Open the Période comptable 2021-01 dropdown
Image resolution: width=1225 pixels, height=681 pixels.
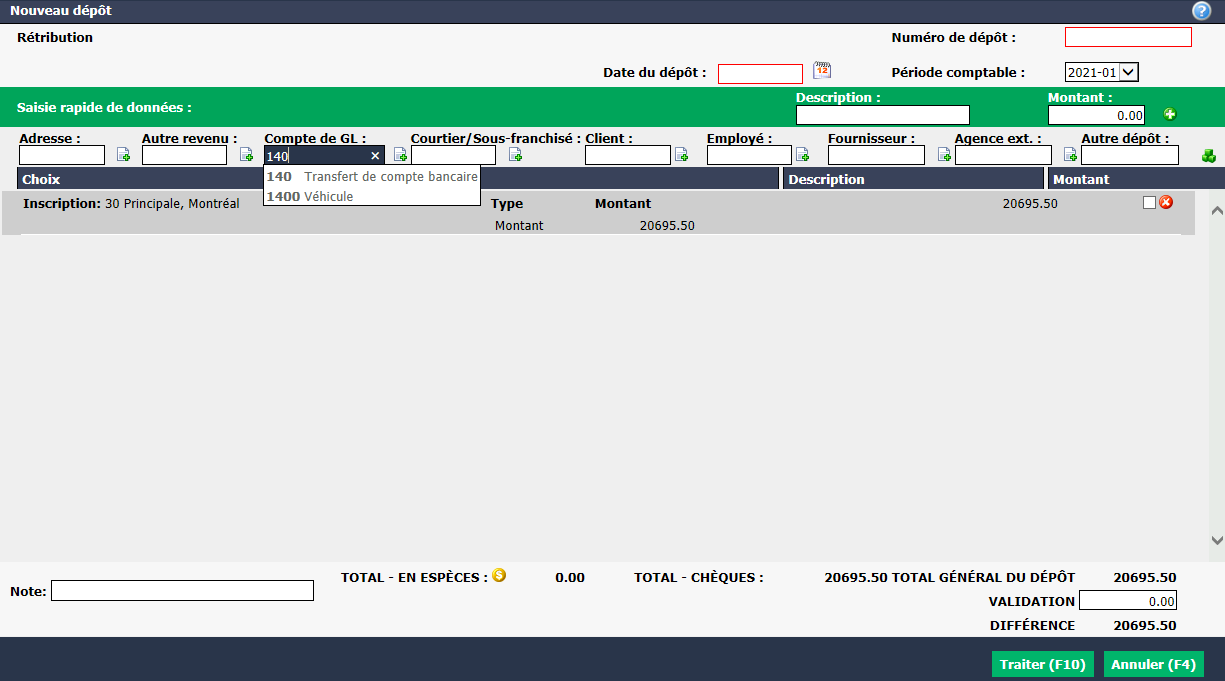click(1102, 72)
